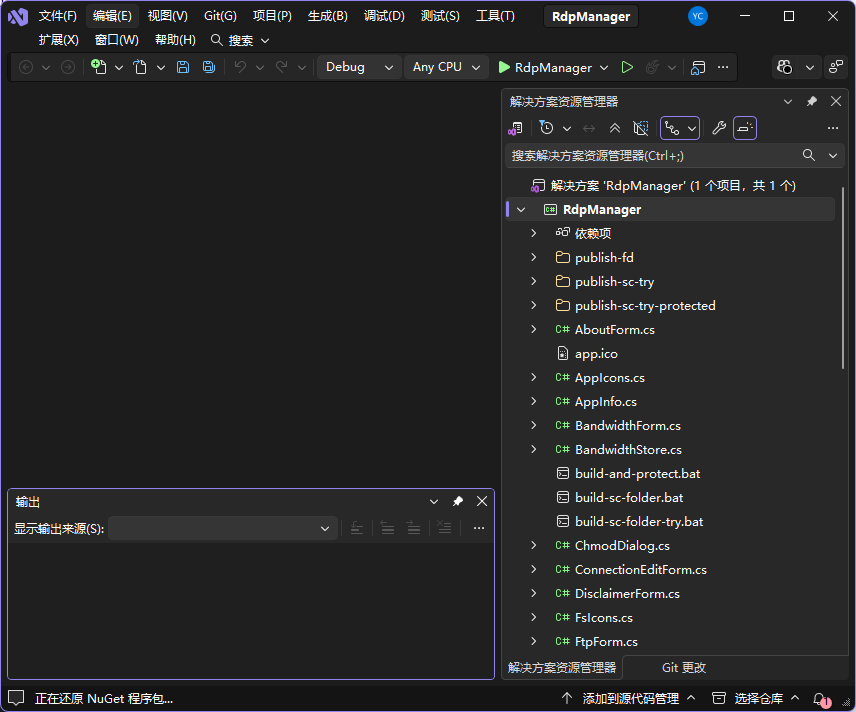The width and height of the screenshot is (856, 712).
Task: Click the Collapse All icon in Solution Explorer
Action: 615,128
